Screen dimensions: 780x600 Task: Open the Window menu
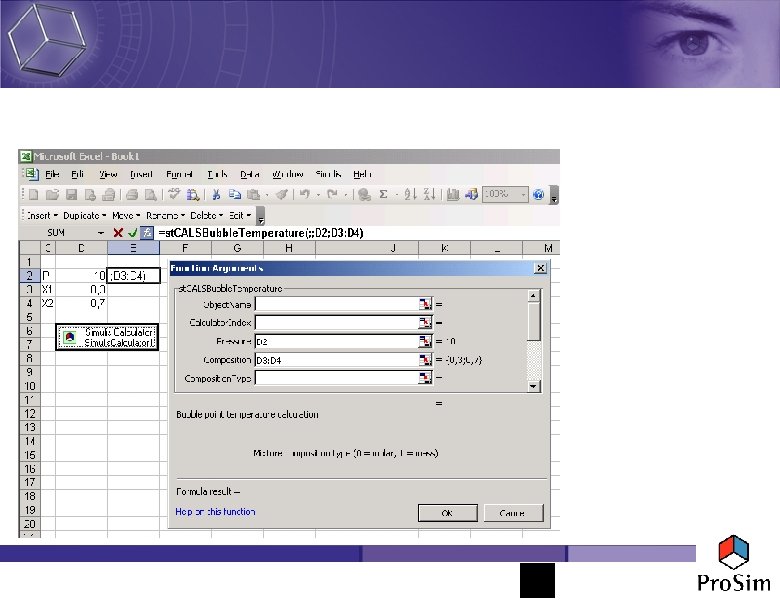coord(288,174)
